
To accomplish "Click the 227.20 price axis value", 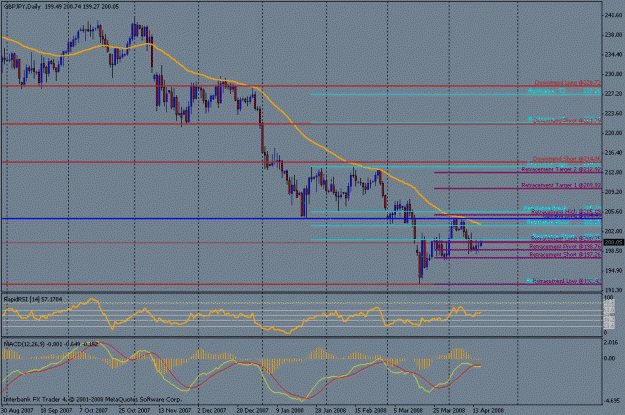I will click(613, 94).
